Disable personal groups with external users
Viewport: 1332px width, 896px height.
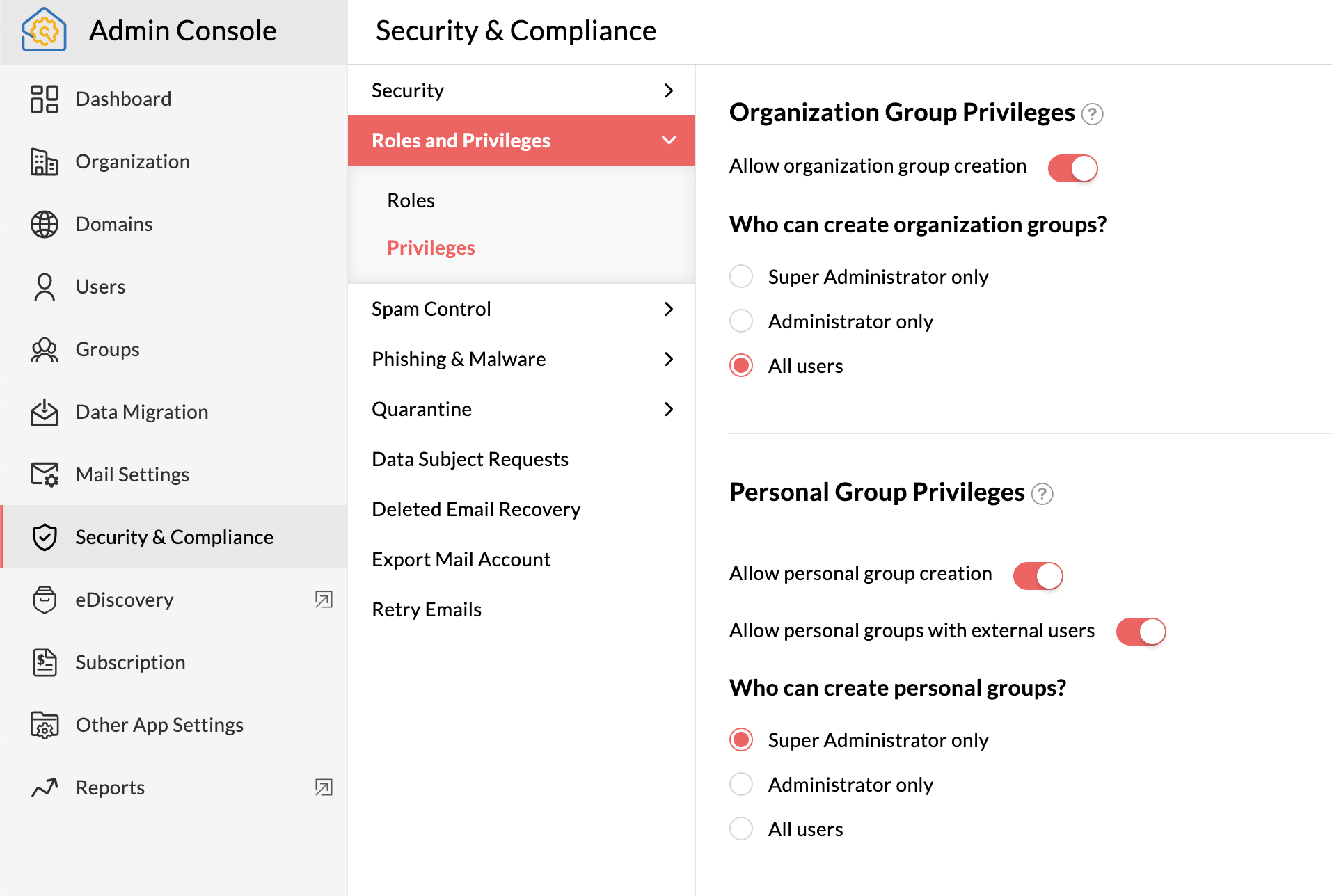[1141, 631]
